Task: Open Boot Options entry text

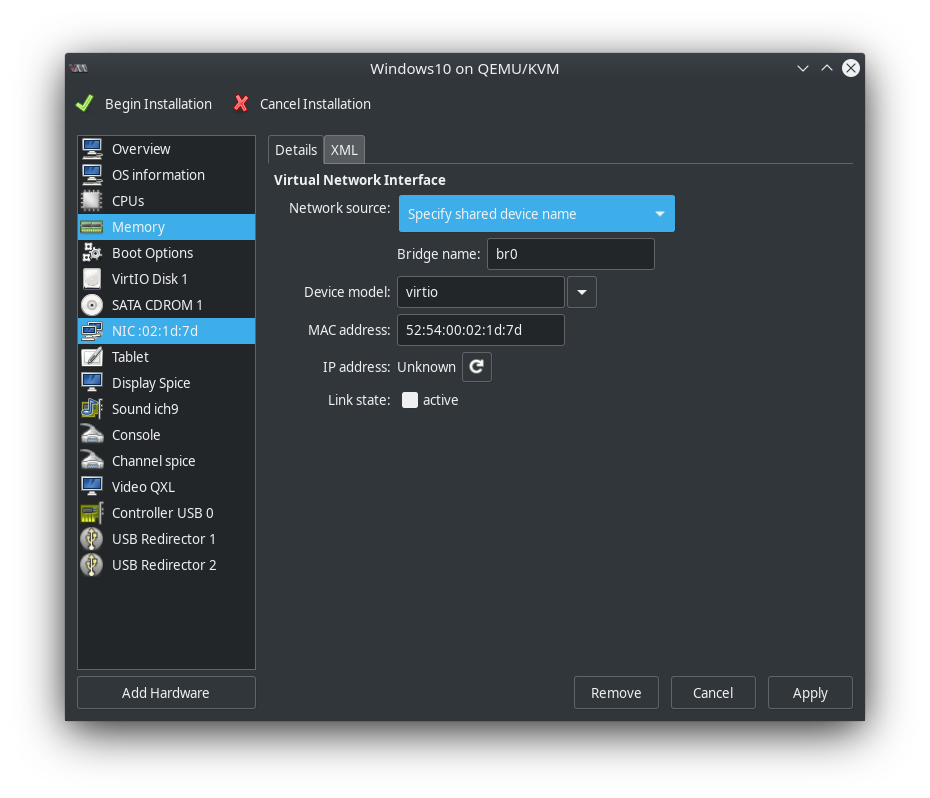Action: (152, 253)
